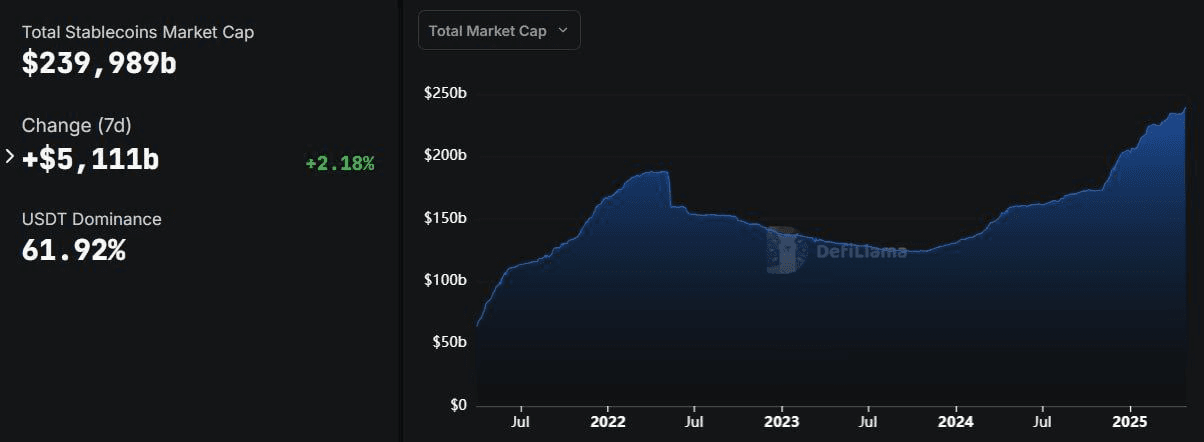Image resolution: width=1204 pixels, height=442 pixels.
Task: Select the $239,989b total market cap value
Action: 99,63
